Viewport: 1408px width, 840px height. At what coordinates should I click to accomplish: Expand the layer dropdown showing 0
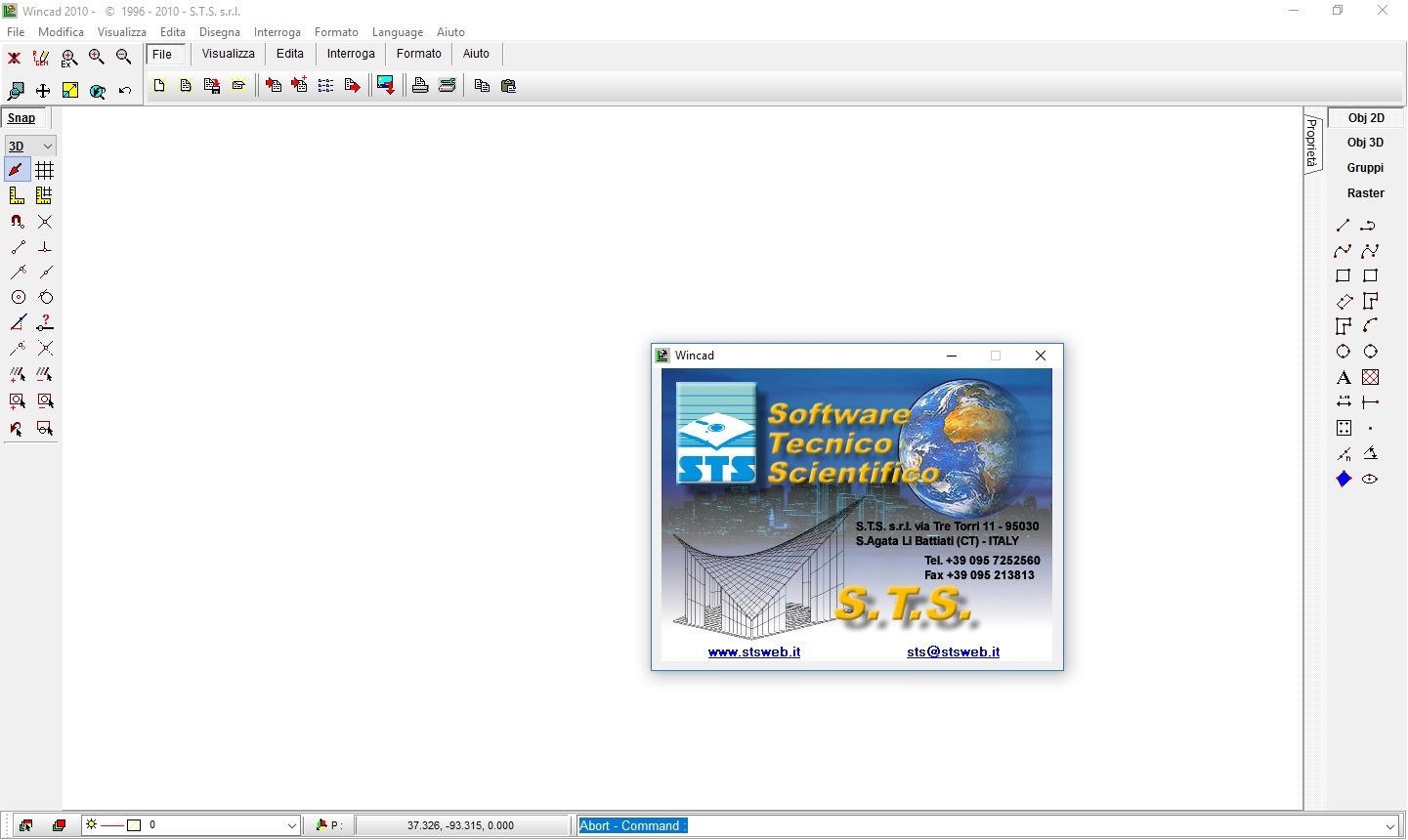click(x=291, y=825)
